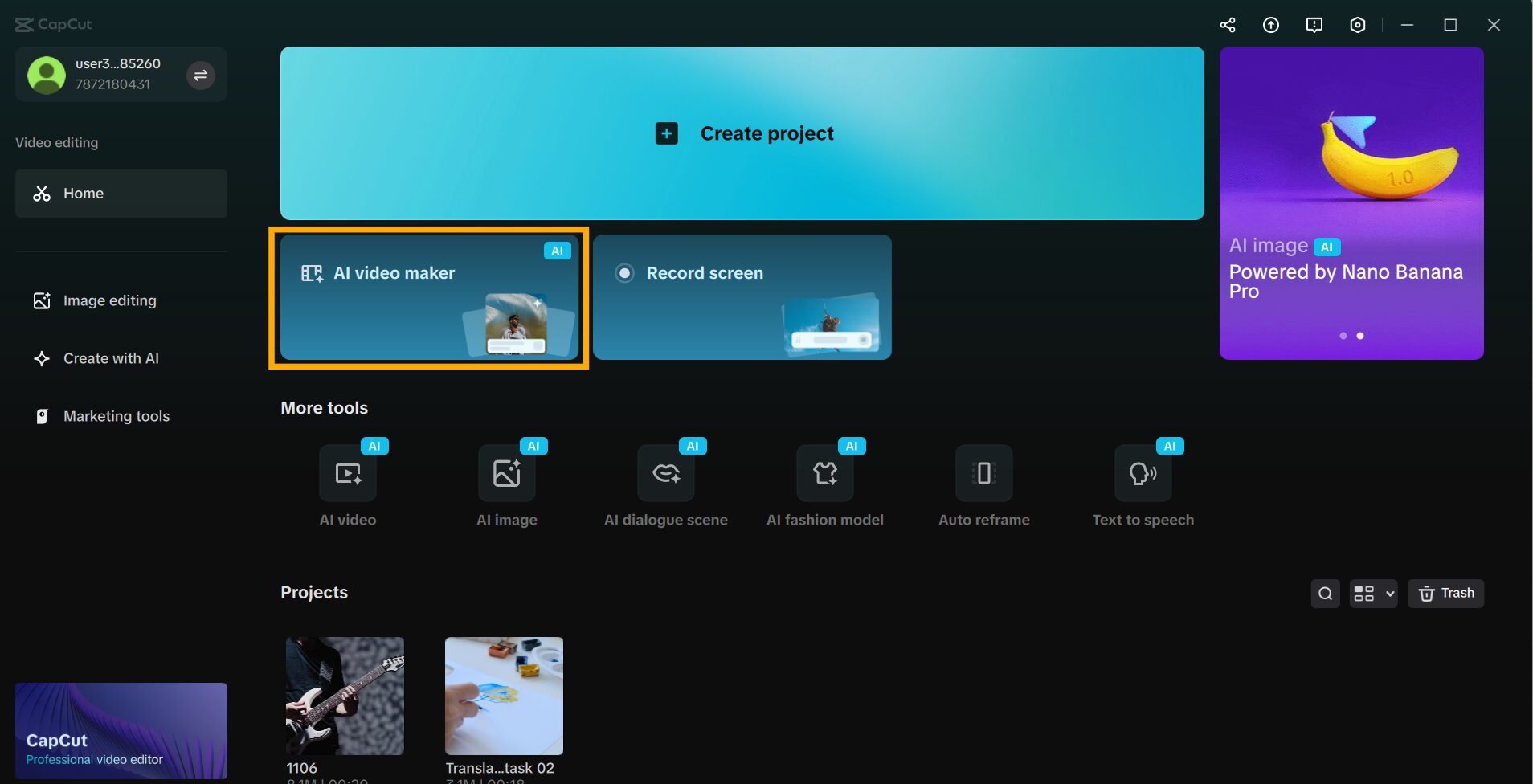Open the projects search icon
1533x784 pixels.
coord(1325,594)
